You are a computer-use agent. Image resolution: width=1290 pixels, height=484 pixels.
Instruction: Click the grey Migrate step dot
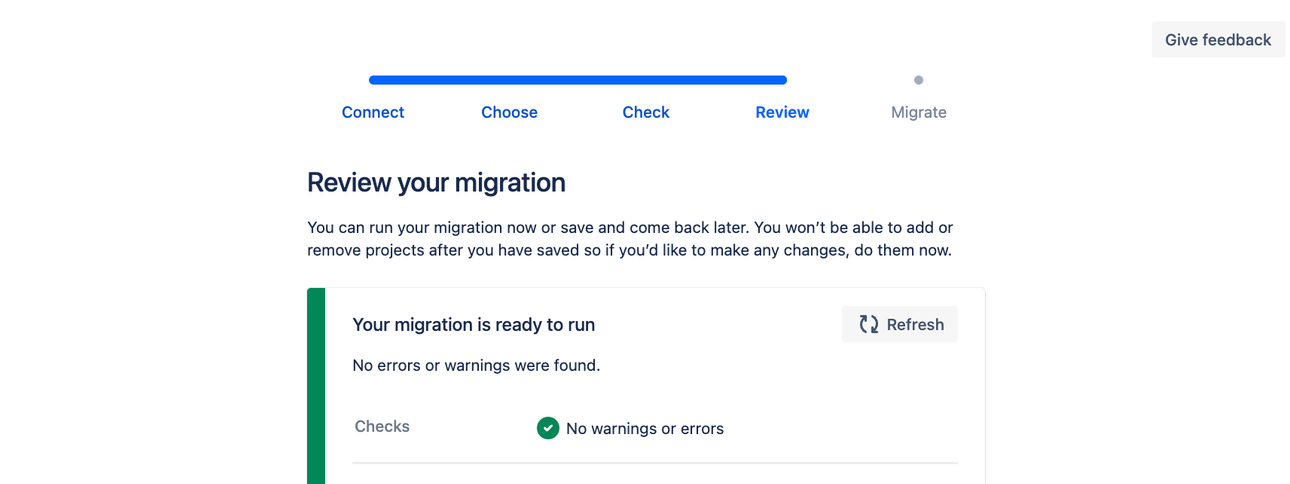click(918, 80)
